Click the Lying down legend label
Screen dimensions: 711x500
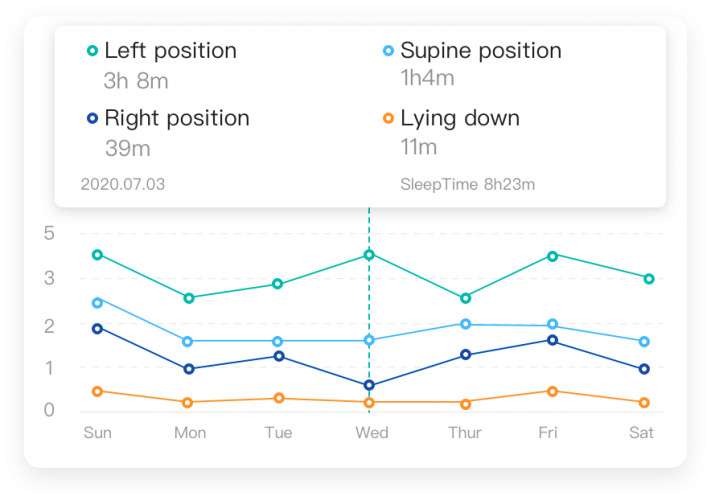[460, 118]
